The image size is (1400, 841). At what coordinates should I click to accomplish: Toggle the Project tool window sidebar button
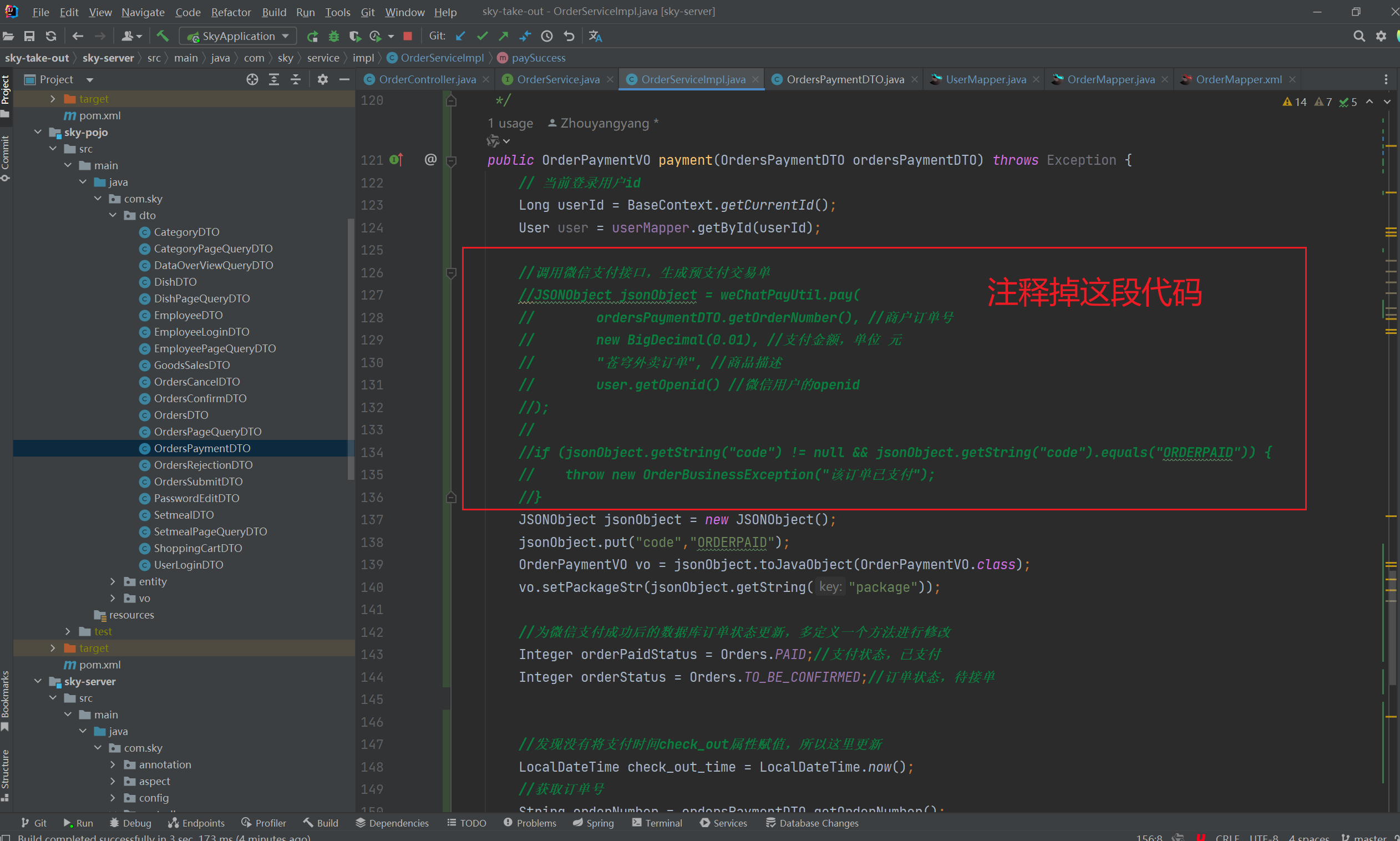point(6,90)
